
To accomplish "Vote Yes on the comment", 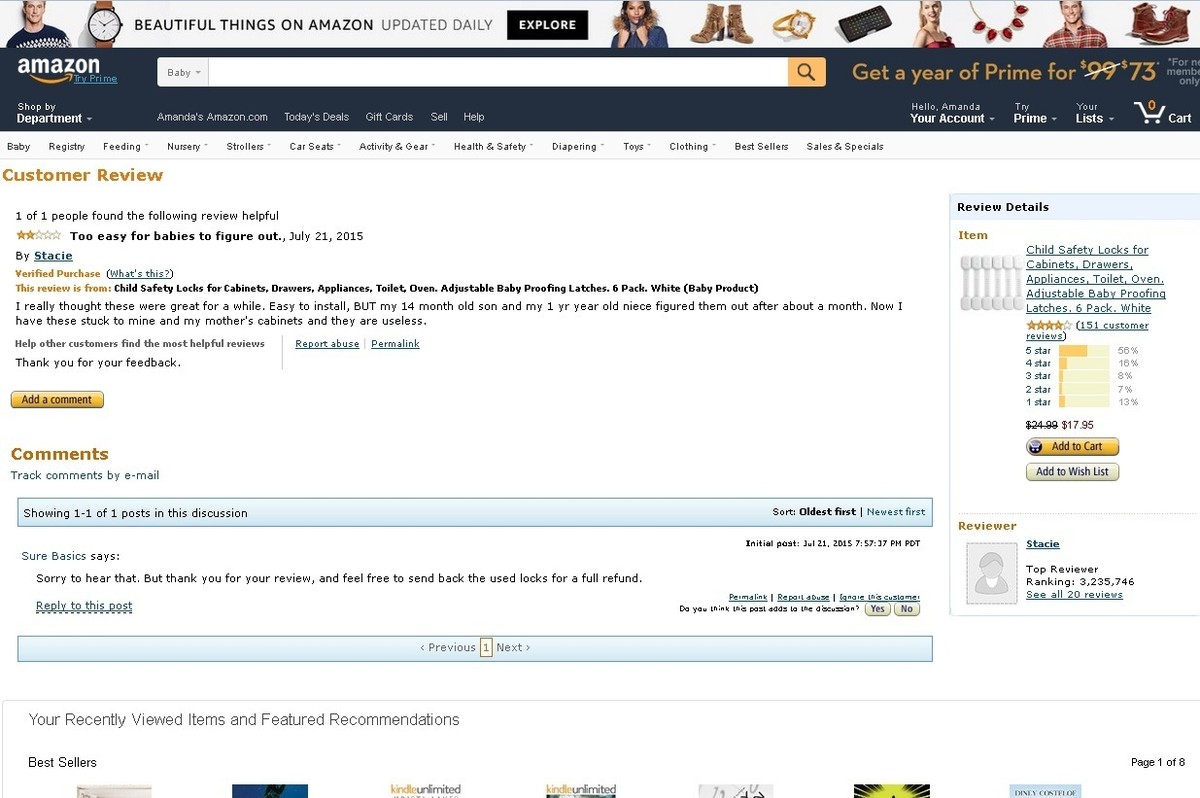I will 877,609.
